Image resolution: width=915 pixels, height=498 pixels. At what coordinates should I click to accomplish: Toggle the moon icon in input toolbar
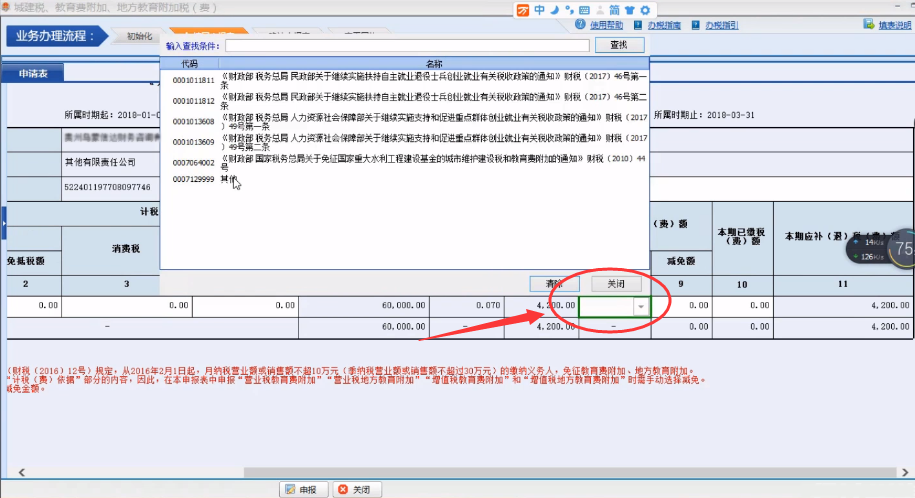555,9
